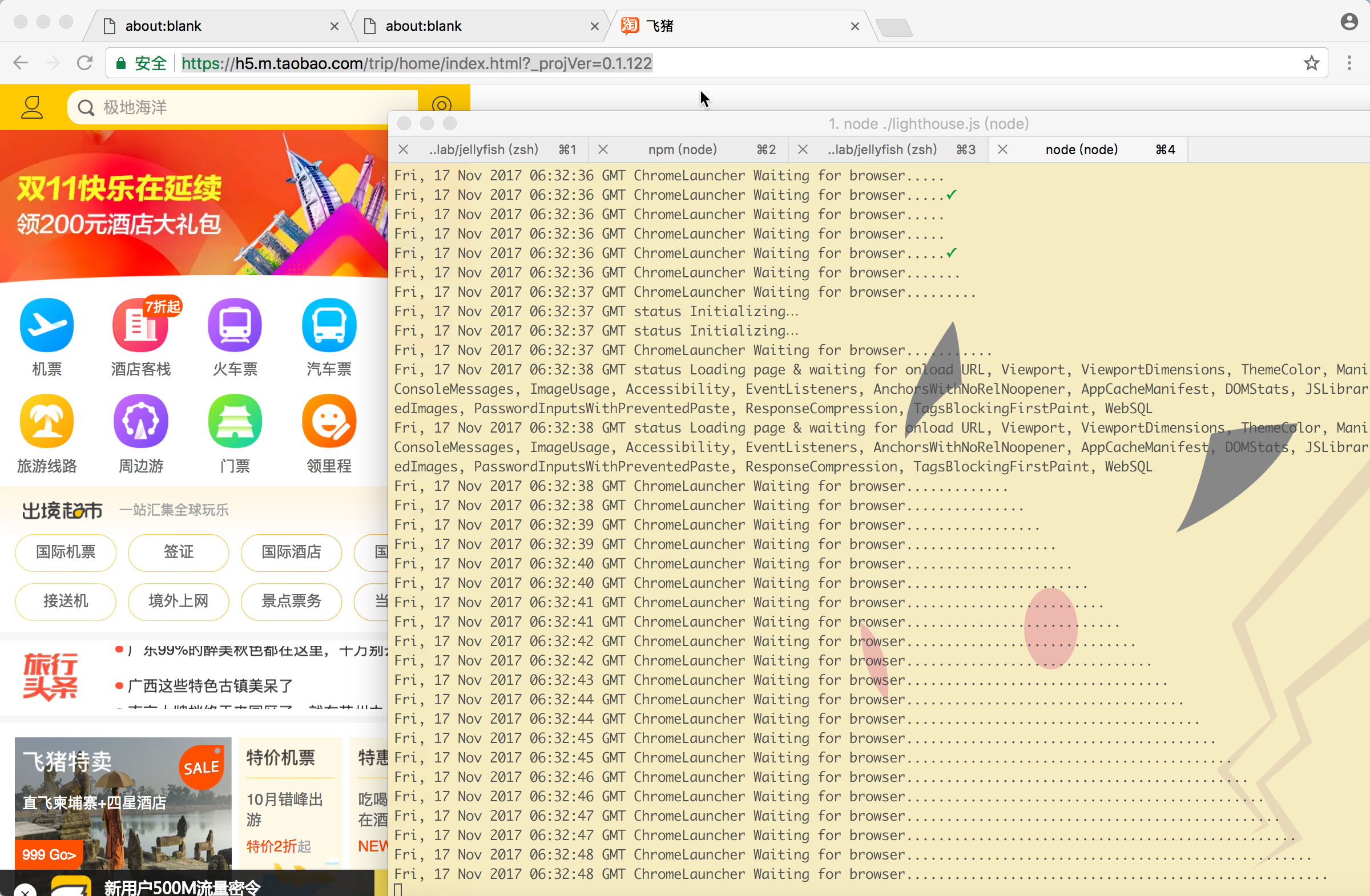Click the 极地海洋 search field
Viewport: 1370px width, 896px height.
pos(243,108)
